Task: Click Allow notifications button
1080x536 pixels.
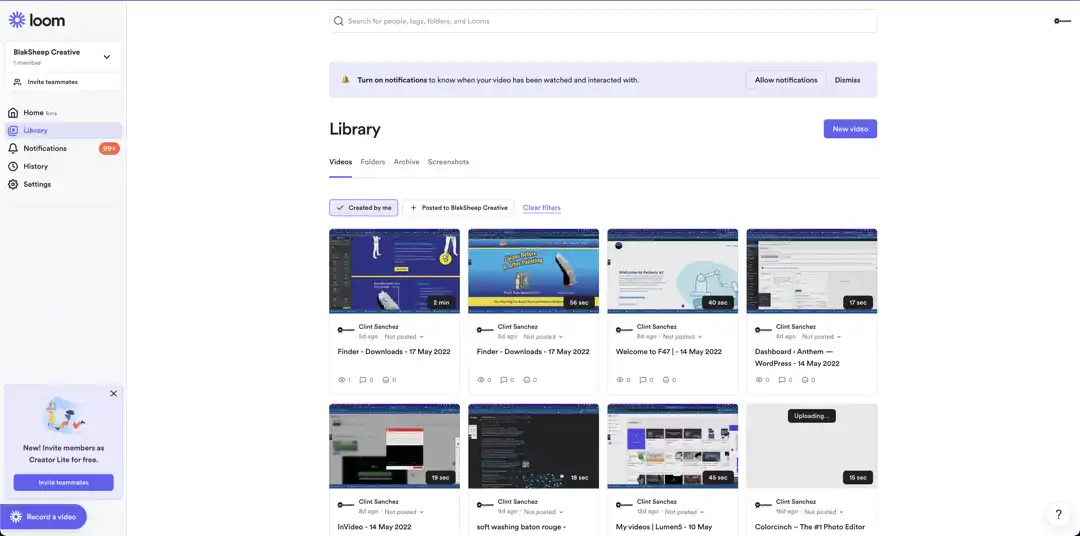Action: pos(786,80)
